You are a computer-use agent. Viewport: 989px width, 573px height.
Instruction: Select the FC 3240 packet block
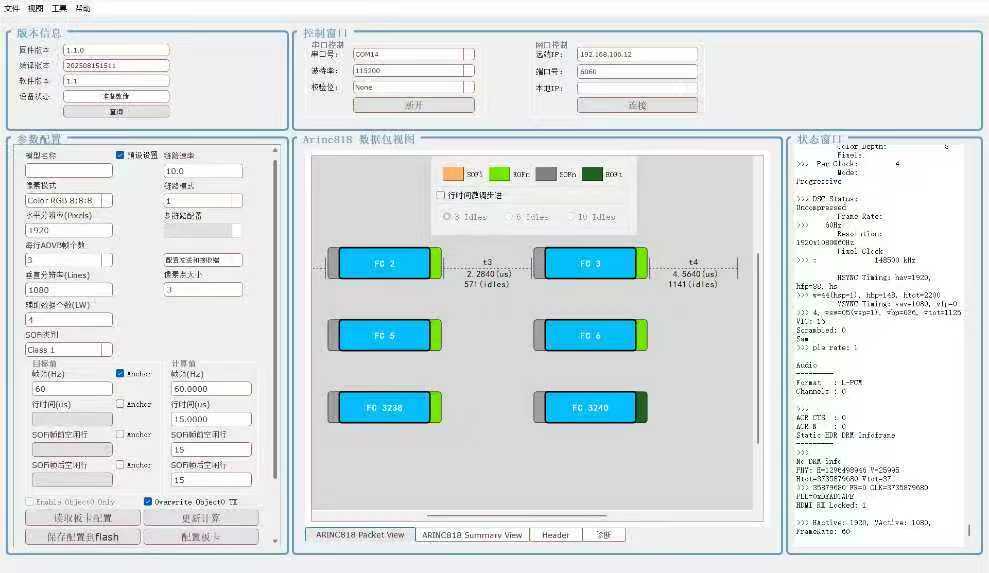click(x=590, y=408)
